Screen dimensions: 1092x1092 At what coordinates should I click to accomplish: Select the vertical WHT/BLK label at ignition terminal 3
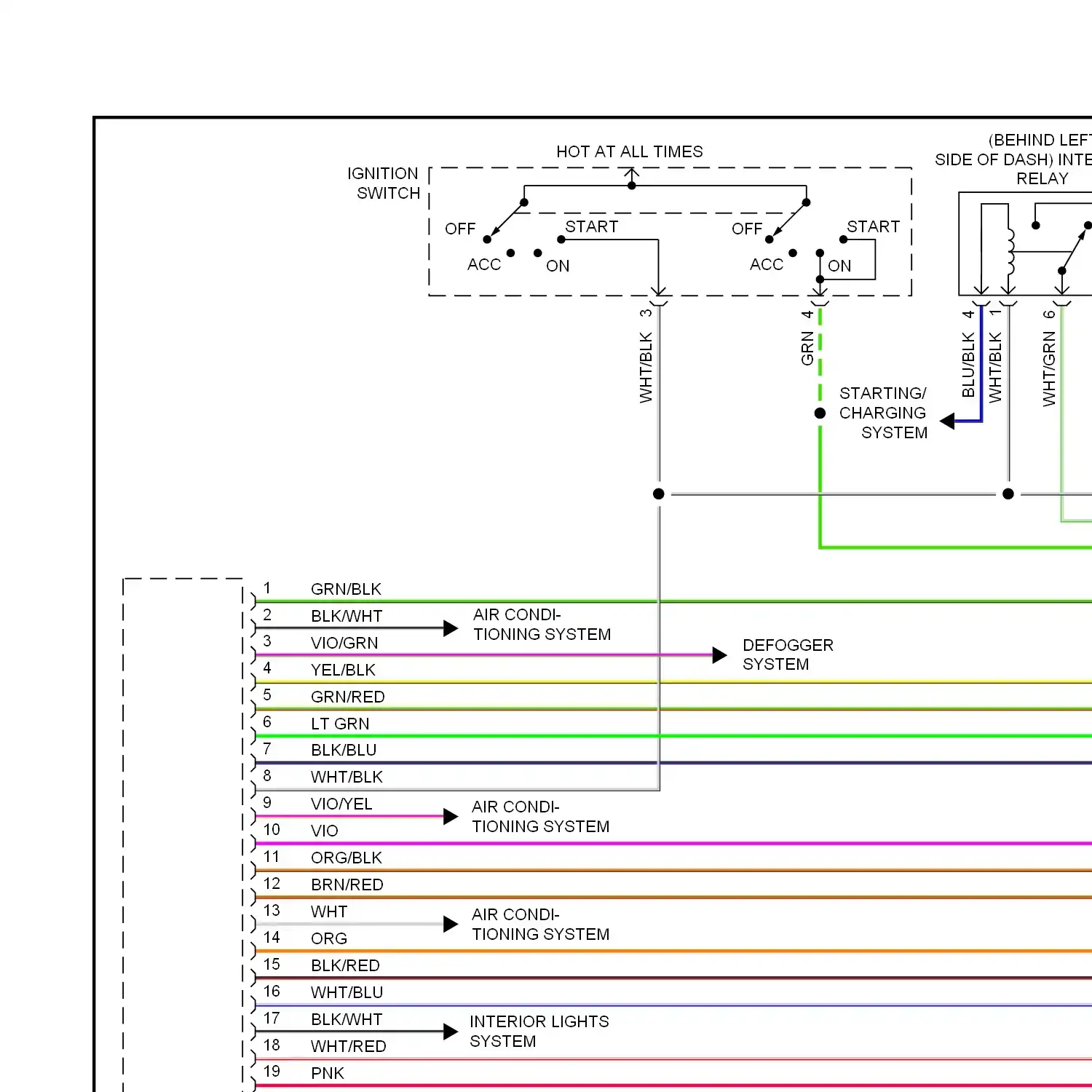tap(646, 368)
